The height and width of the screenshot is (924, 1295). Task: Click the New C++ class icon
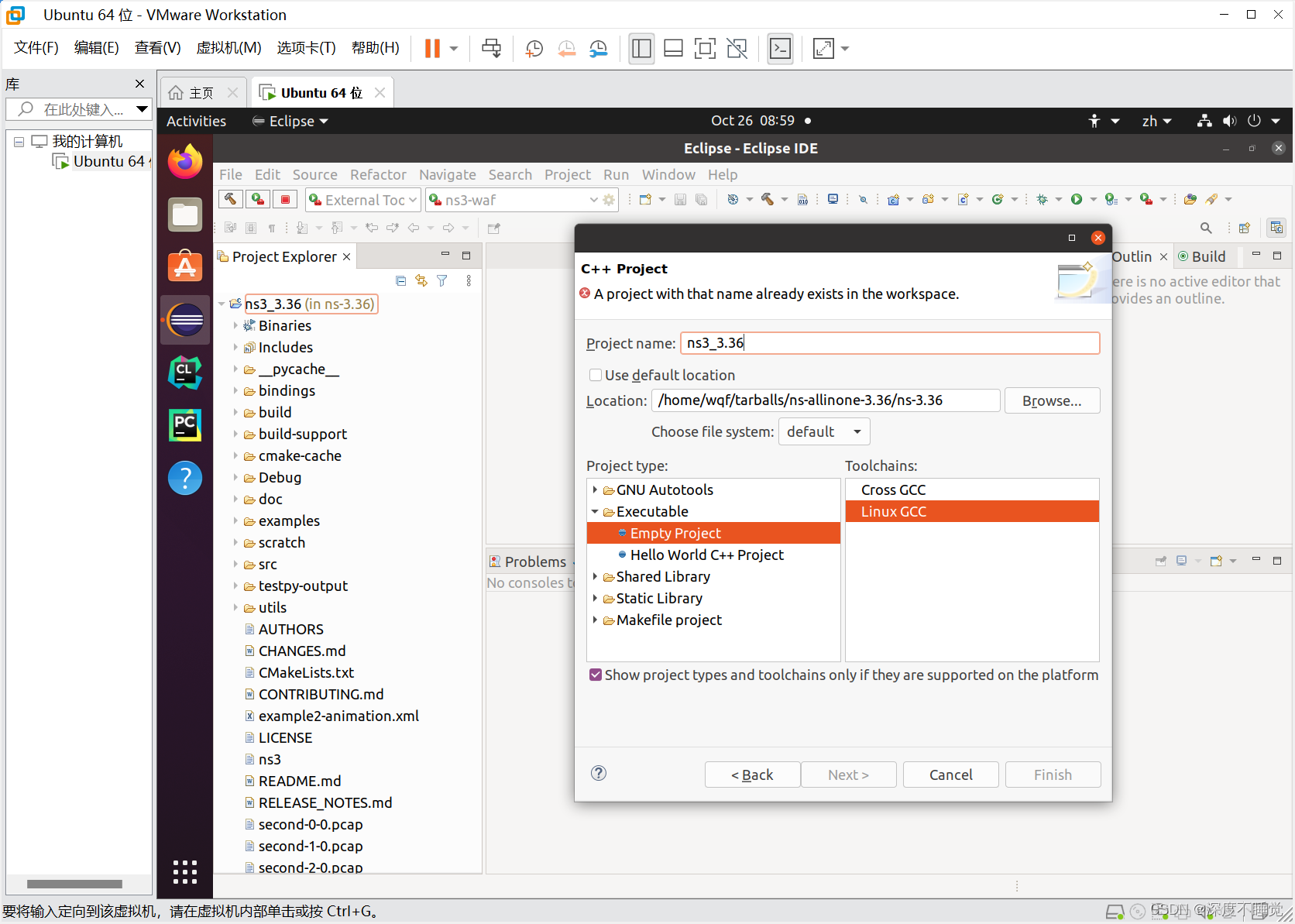998,199
